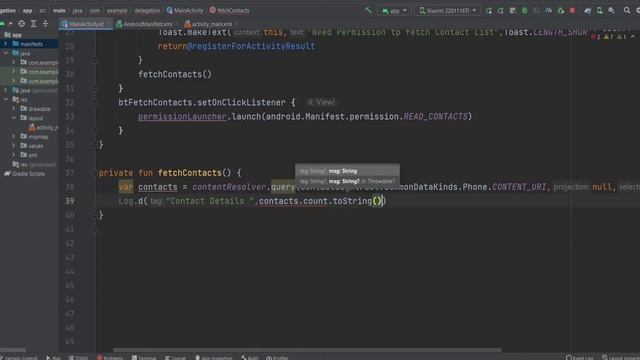Expand the first com.example package

pyautogui.click(x=13, y=62)
